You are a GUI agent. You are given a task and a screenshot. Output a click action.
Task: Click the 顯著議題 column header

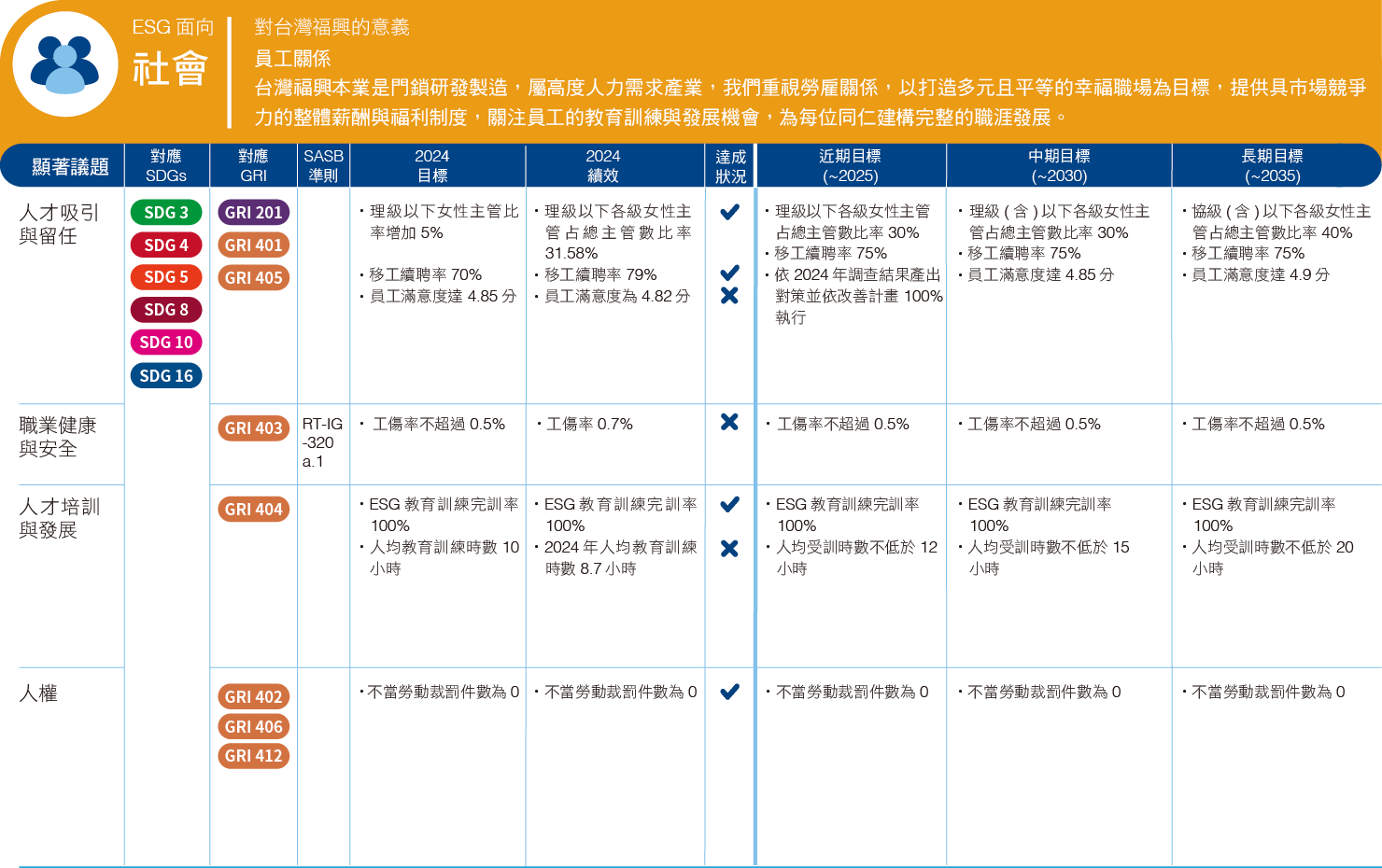click(70, 166)
